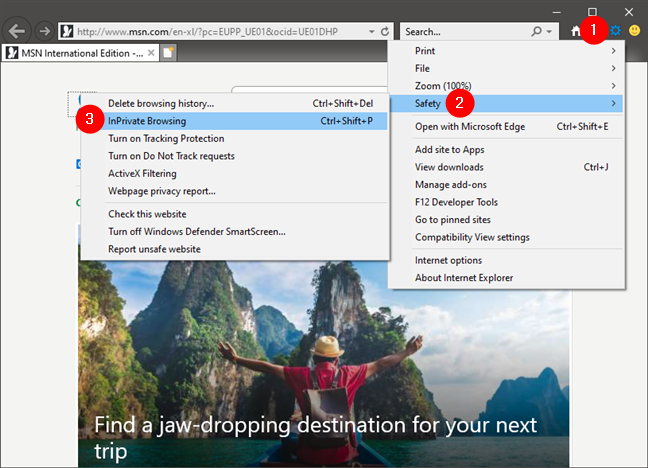This screenshot has height=468, width=648.
Task: Select Check this website
Action: (234, 214)
